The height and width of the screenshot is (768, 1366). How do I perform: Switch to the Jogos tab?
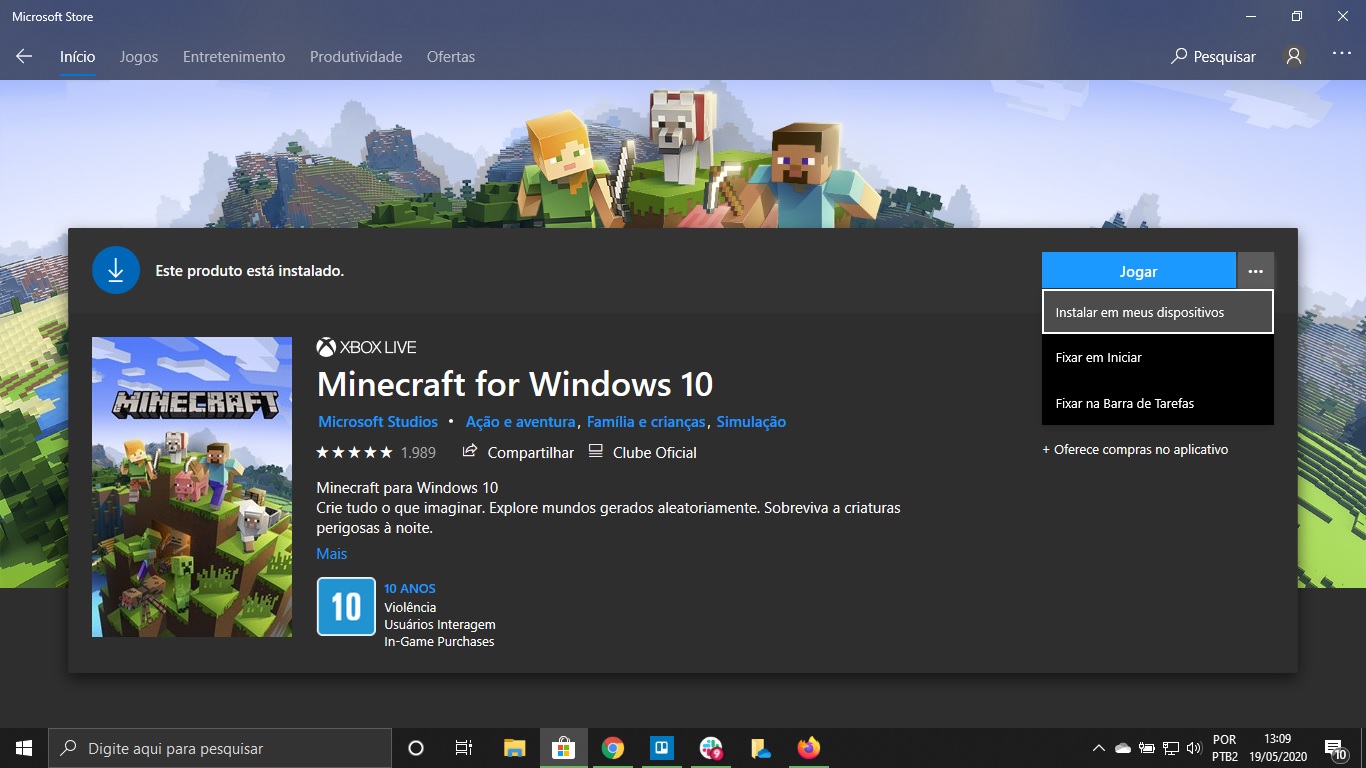(139, 57)
